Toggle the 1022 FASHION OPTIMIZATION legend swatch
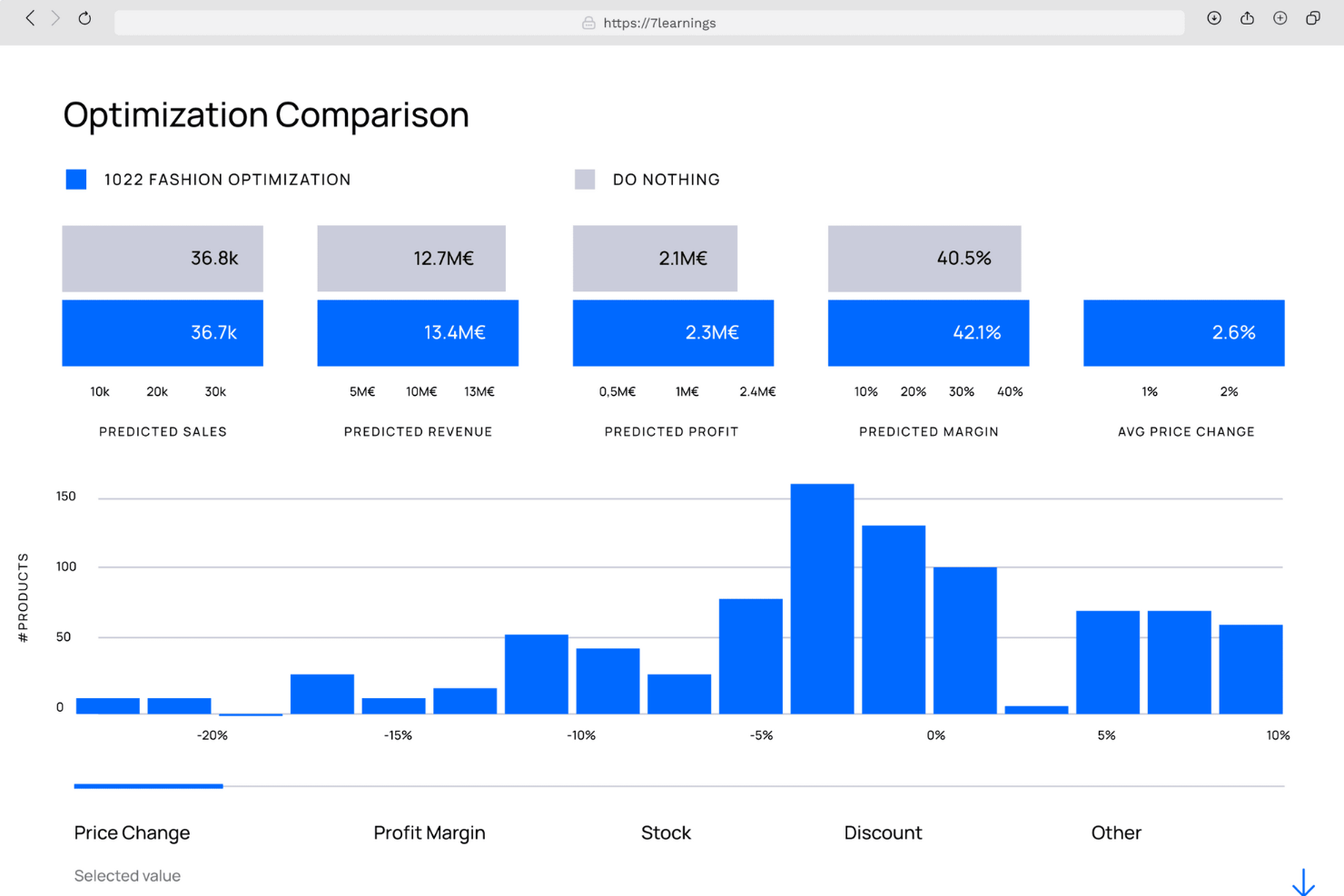1344x896 pixels. [x=76, y=179]
